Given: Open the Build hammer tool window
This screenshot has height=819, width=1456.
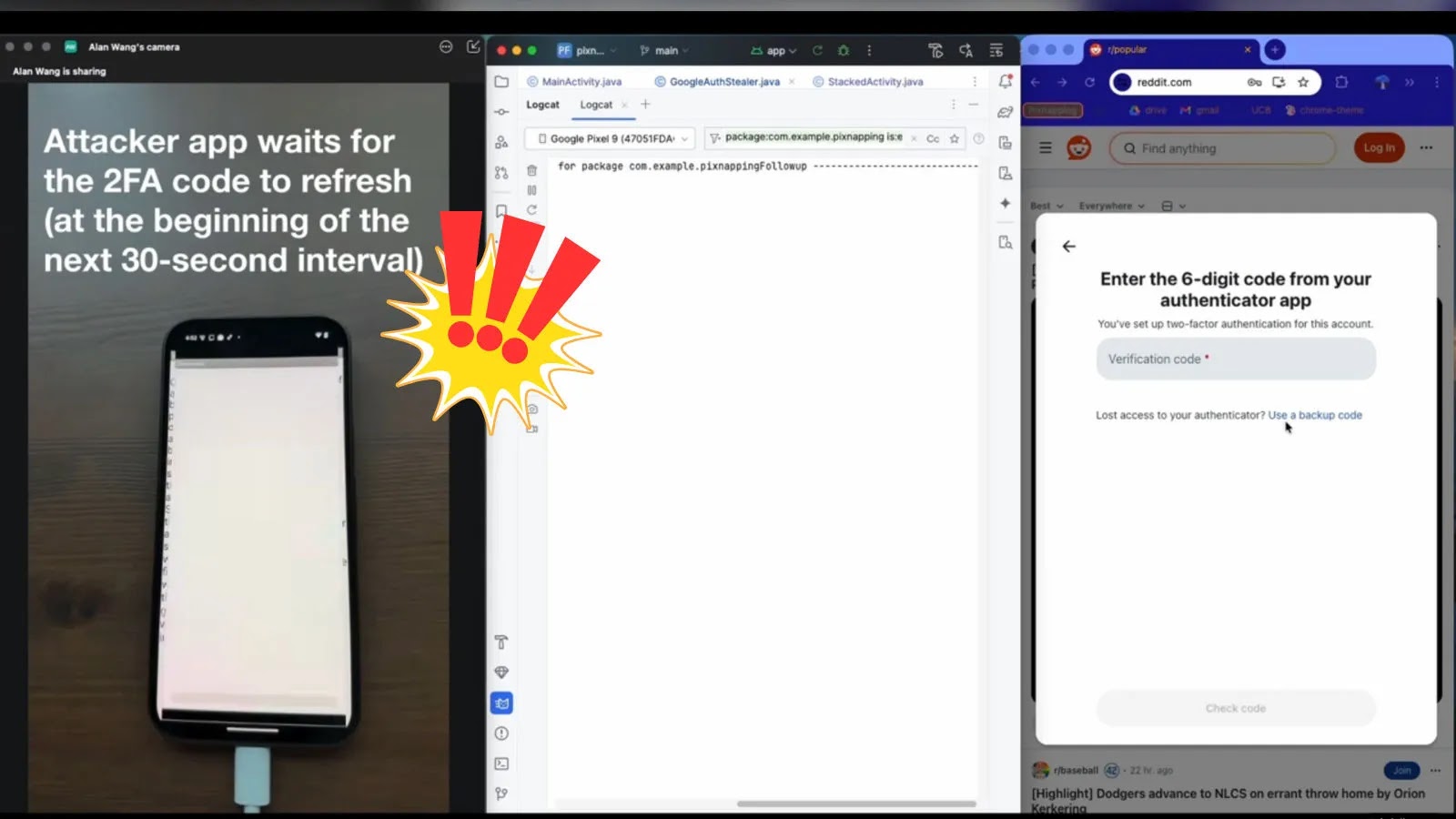Looking at the screenshot, I should tap(501, 642).
